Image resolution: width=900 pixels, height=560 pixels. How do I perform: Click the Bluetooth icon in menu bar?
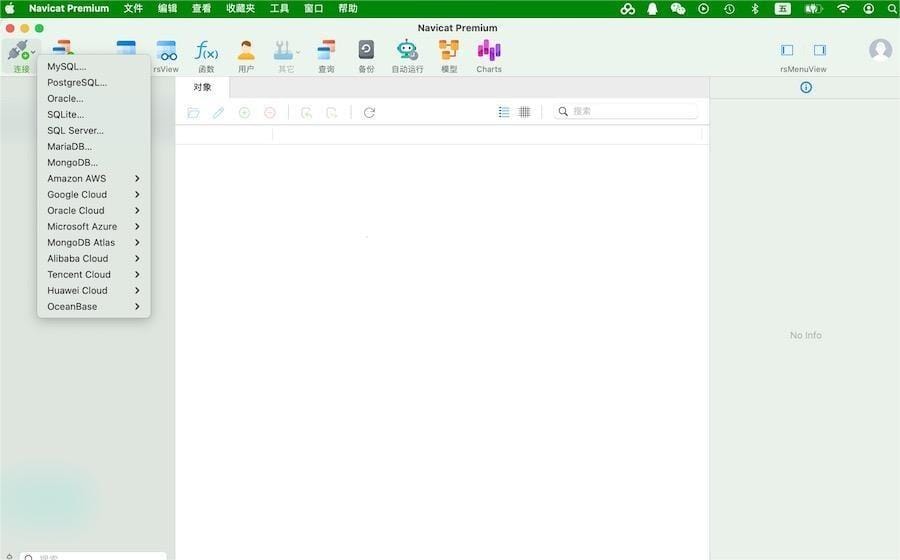pyautogui.click(x=755, y=9)
